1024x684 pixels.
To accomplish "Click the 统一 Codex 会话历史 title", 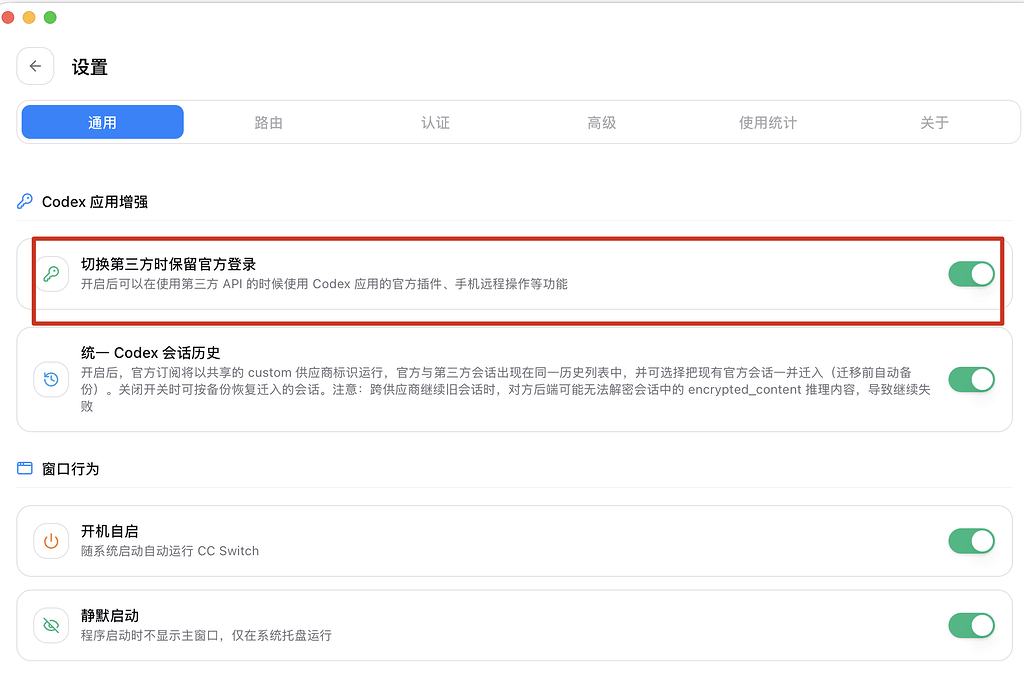I will [150, 353].
